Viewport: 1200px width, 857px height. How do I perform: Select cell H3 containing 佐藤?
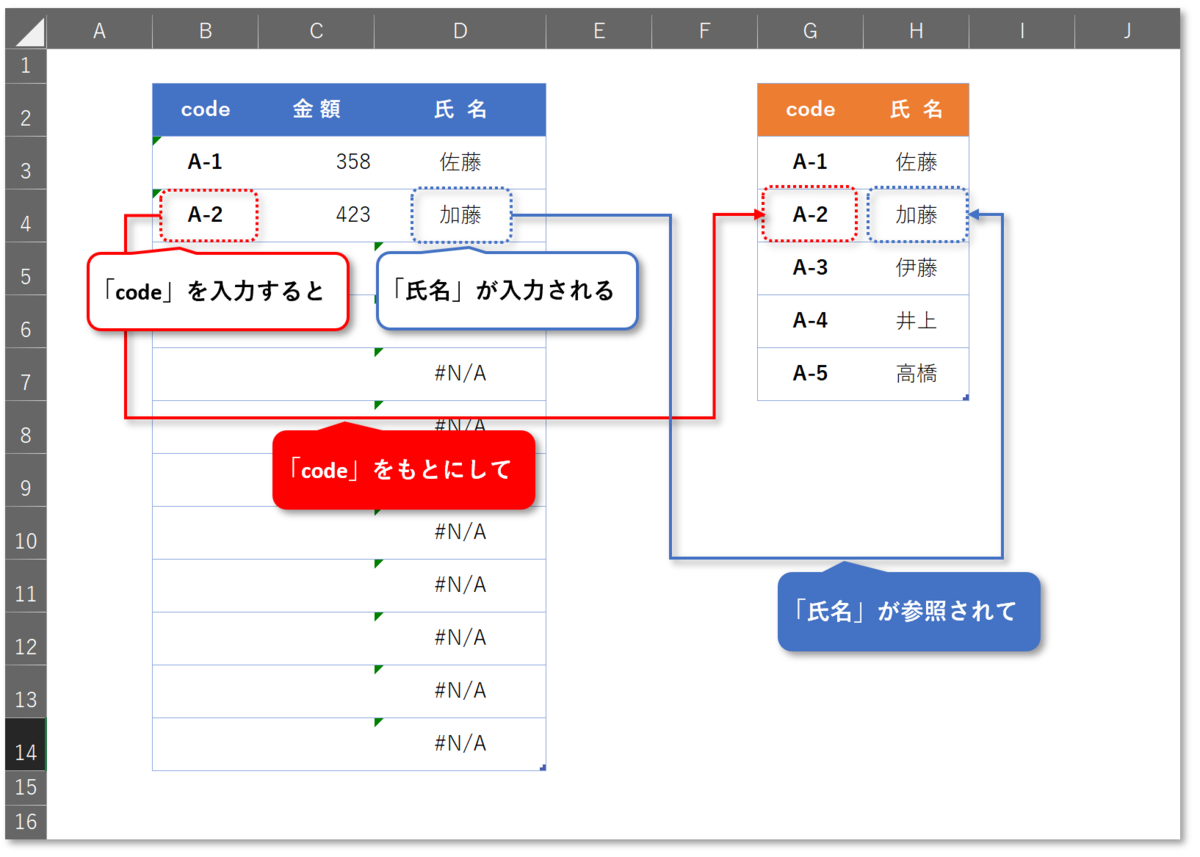pos(916,163)
